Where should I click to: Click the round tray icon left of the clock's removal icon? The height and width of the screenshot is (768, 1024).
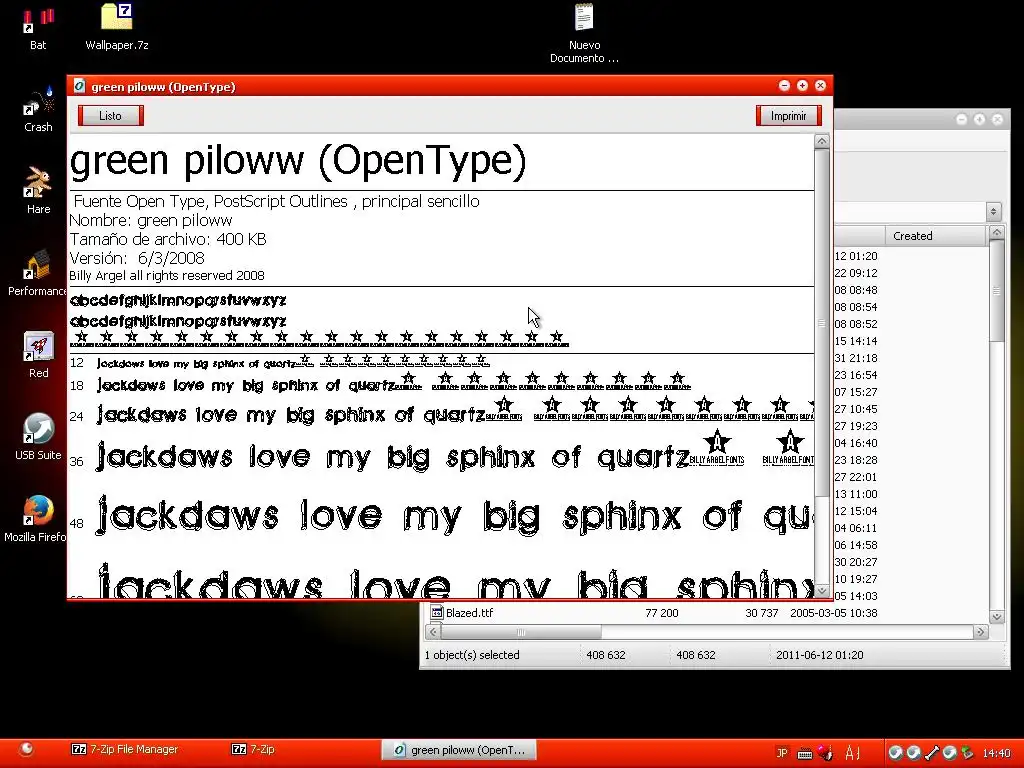coord(950,753)
